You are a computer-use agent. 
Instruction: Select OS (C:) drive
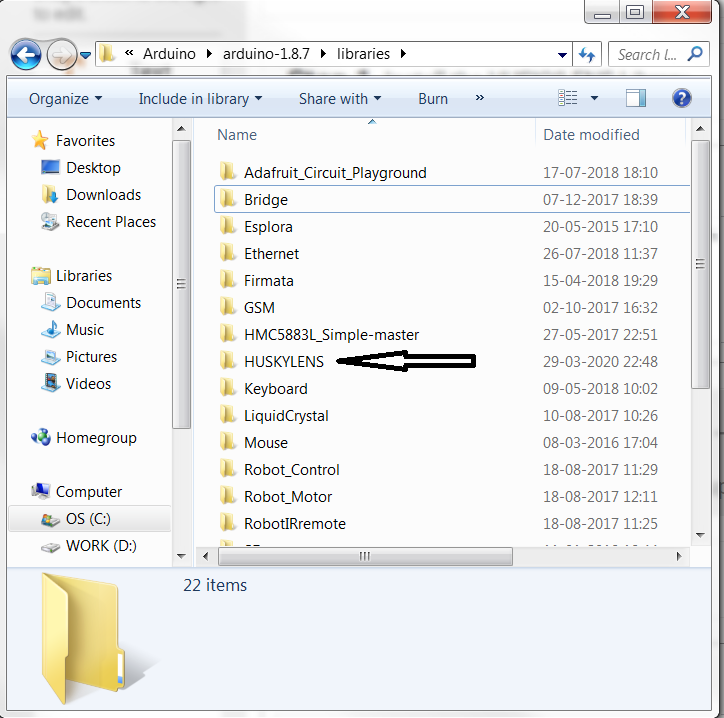(x=88, y=519)
